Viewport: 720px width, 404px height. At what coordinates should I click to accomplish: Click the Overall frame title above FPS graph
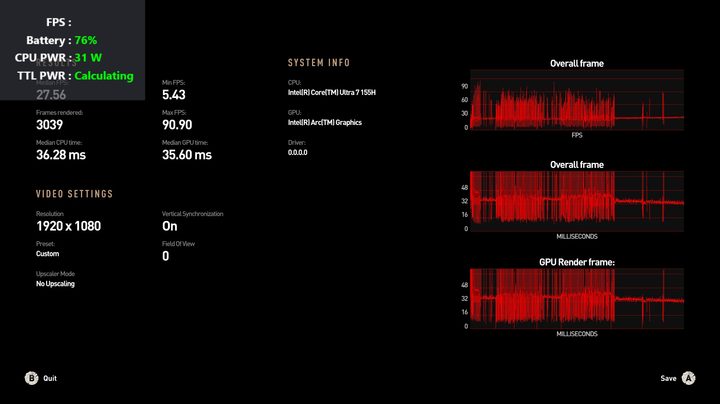577,64
